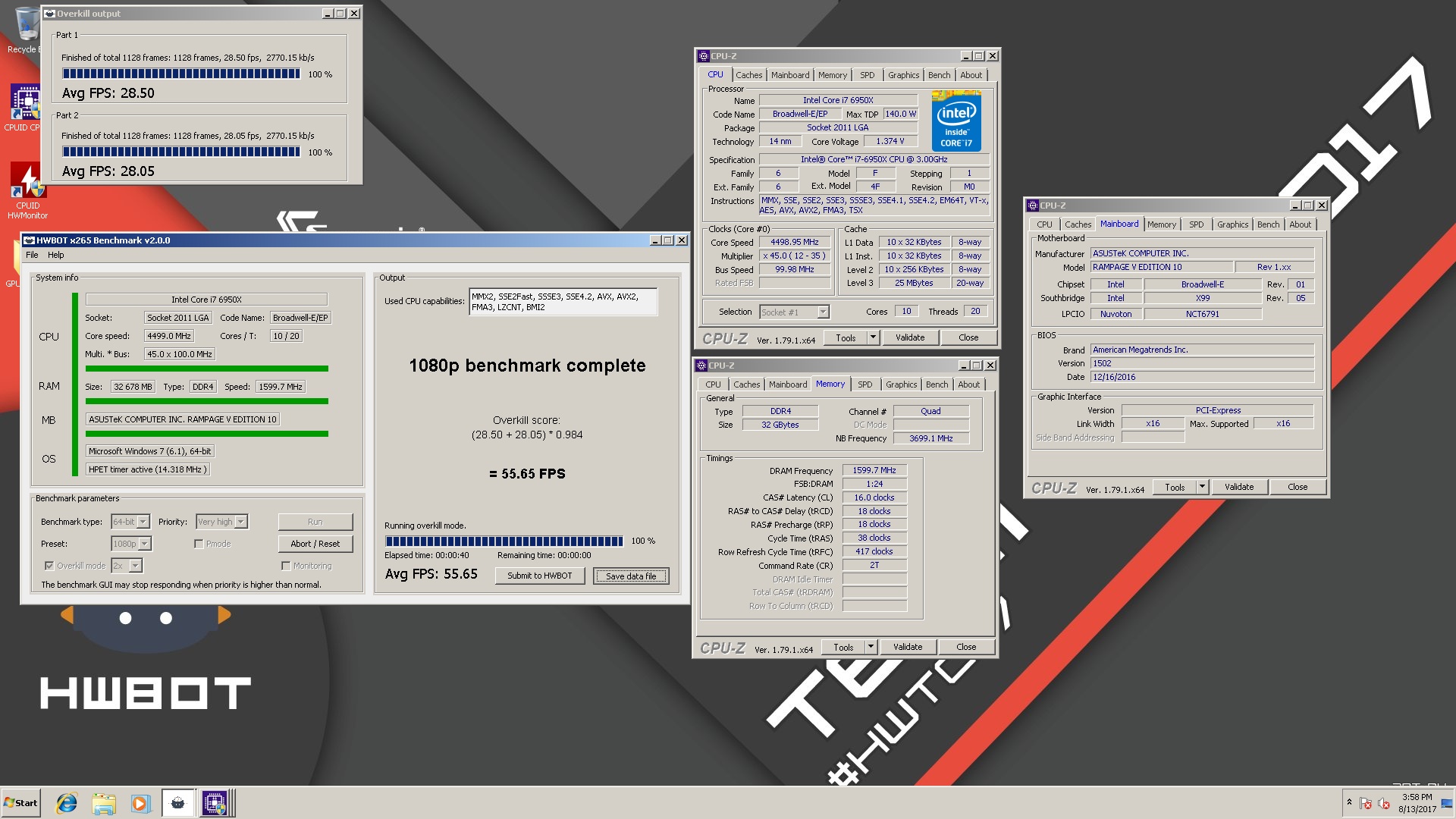Expand Tools arrow in CPU-Z Memory window
The width and height of the screenshot is (1456, 819).
click(x=871, y=647)
